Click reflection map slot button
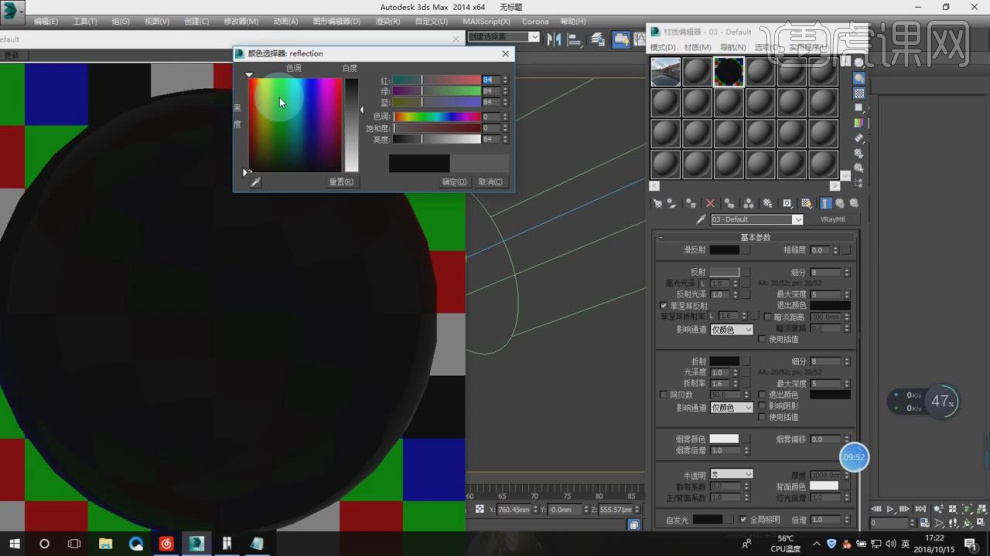The width and height of the screenshot is (990, 556). pos(746,272)
